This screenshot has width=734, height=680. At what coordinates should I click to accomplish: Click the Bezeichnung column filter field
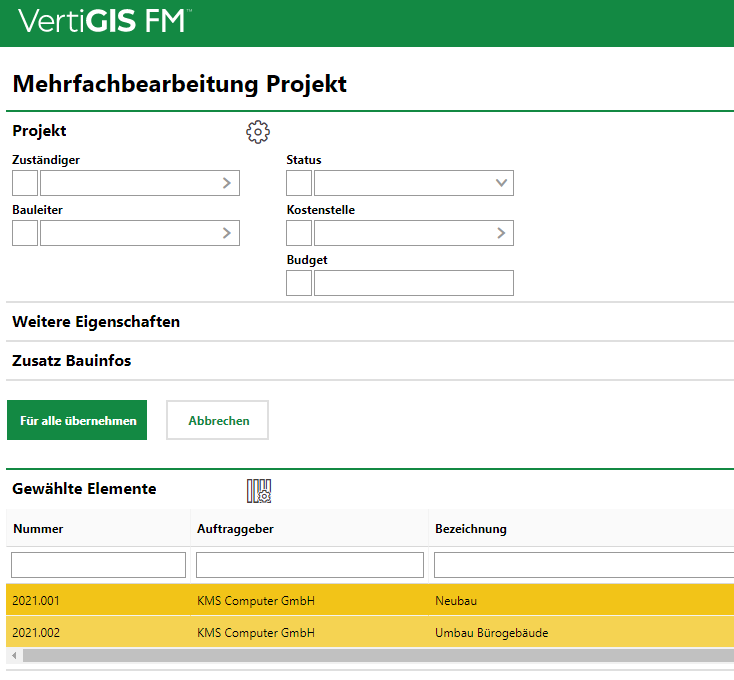click(584, 565)
